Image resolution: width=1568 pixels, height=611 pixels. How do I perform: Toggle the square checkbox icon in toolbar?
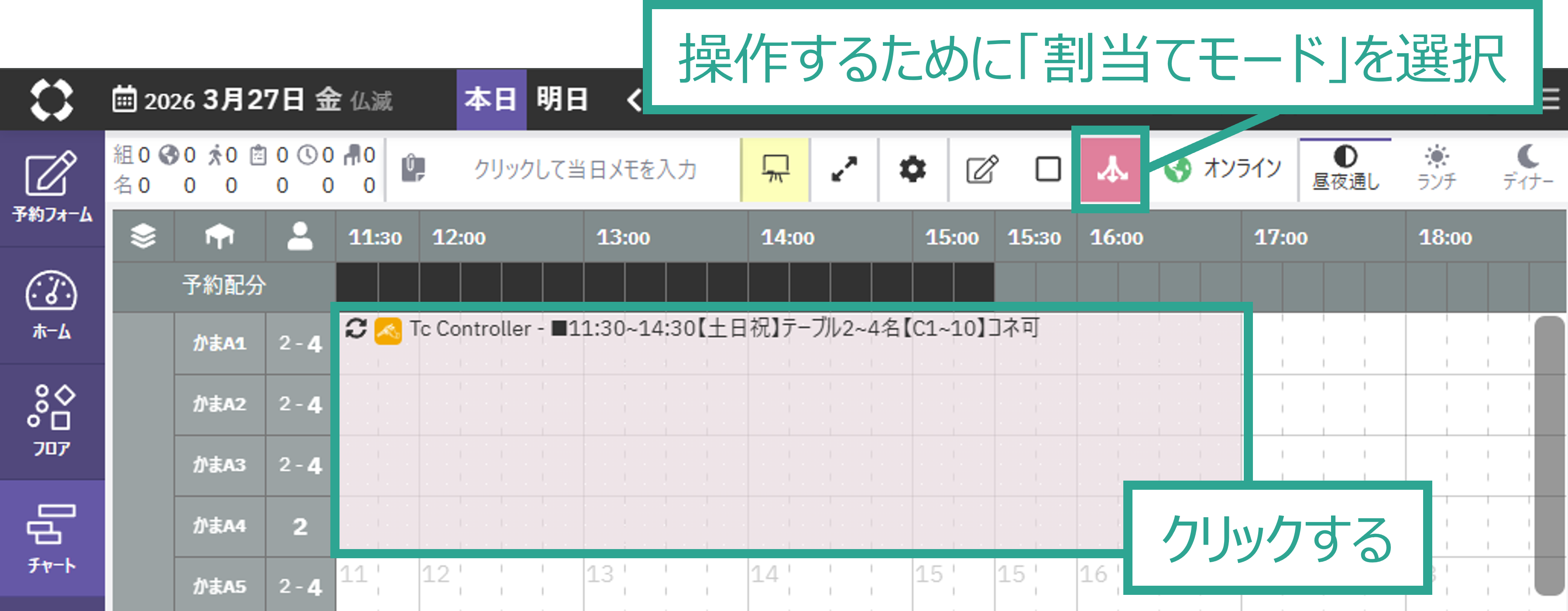pyautogui.click(x=1047, y=169)
